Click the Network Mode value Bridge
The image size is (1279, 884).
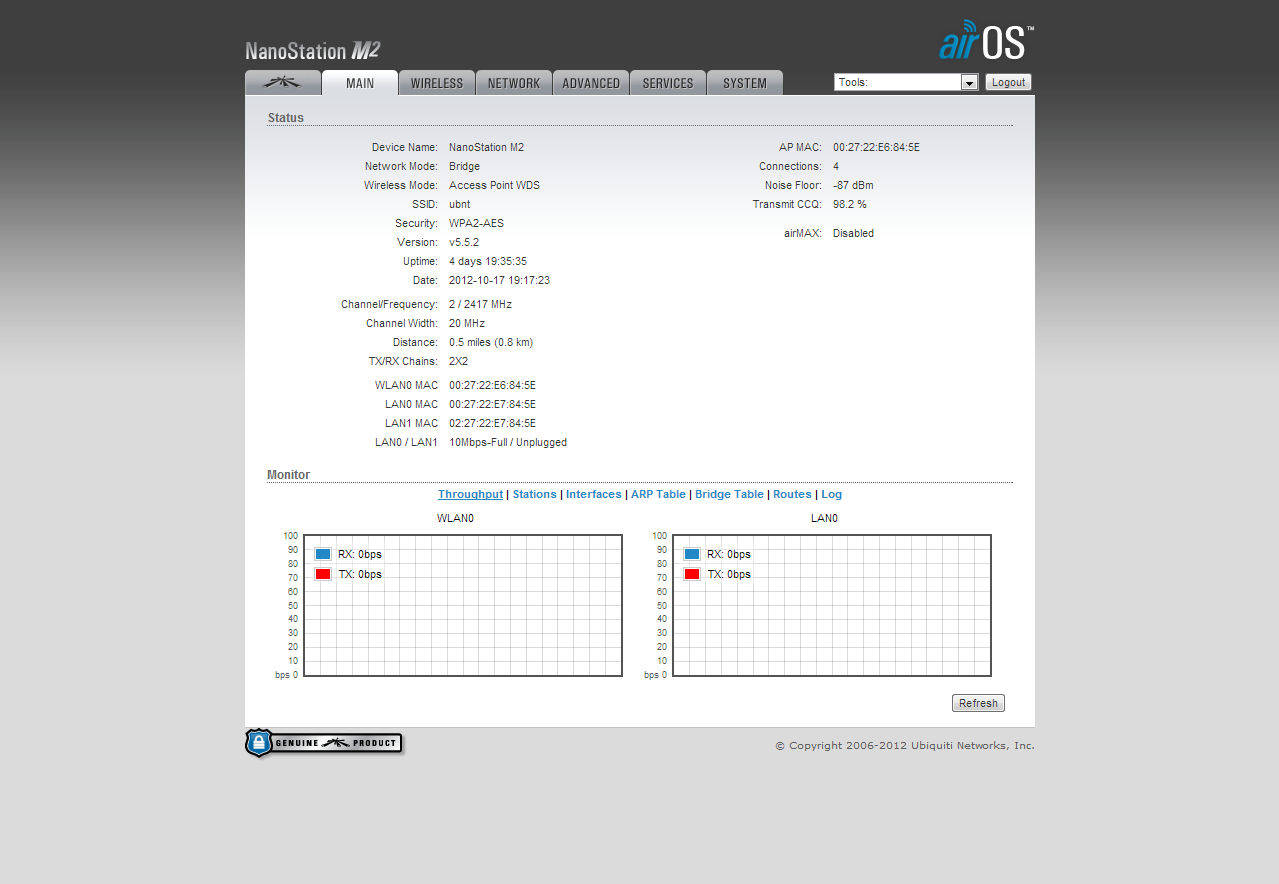(x=464, y=166)
